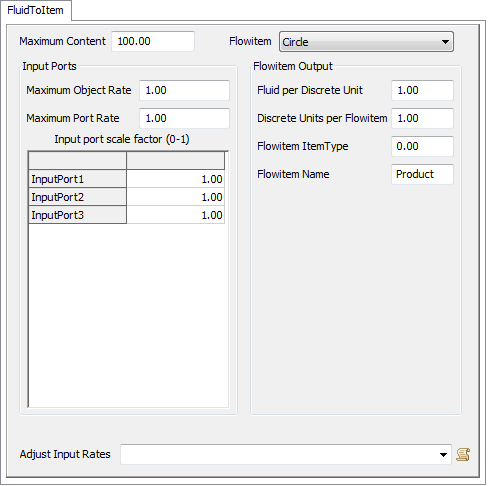Select the InputPort2 row header
This screenshot has width=488, height=486.
[77, 197]
